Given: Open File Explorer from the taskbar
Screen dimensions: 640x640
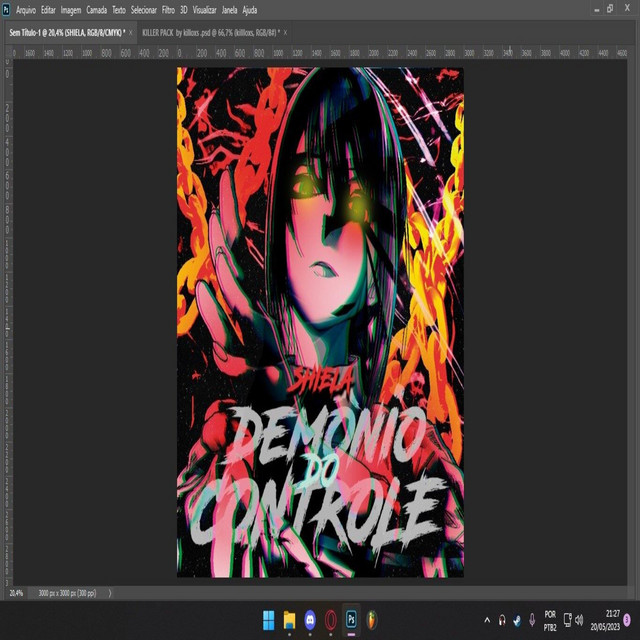Looking at the screenshot, I should 289,619.
